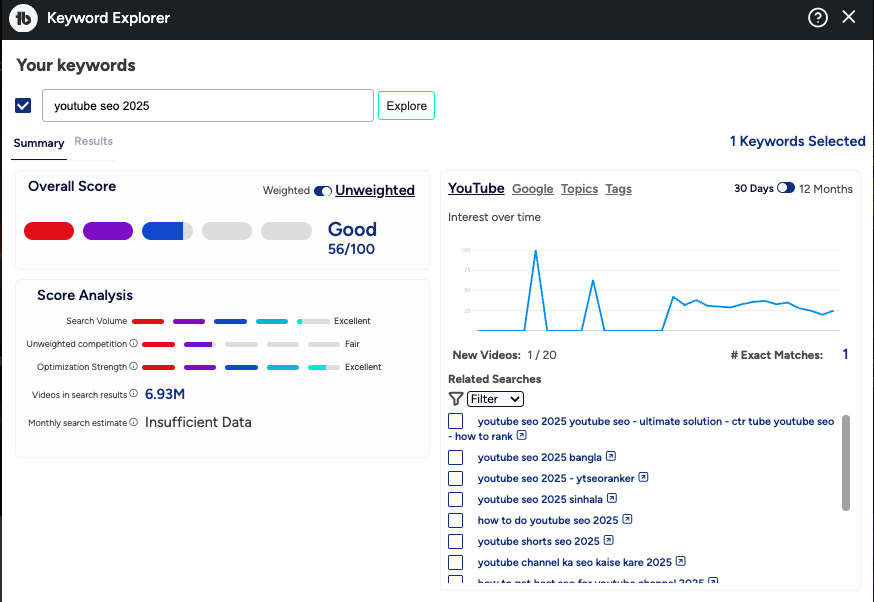Check 'youtube seo 2025 sinhala' checkbox
This screenshot has width=874, height=602.
[455, 499]
